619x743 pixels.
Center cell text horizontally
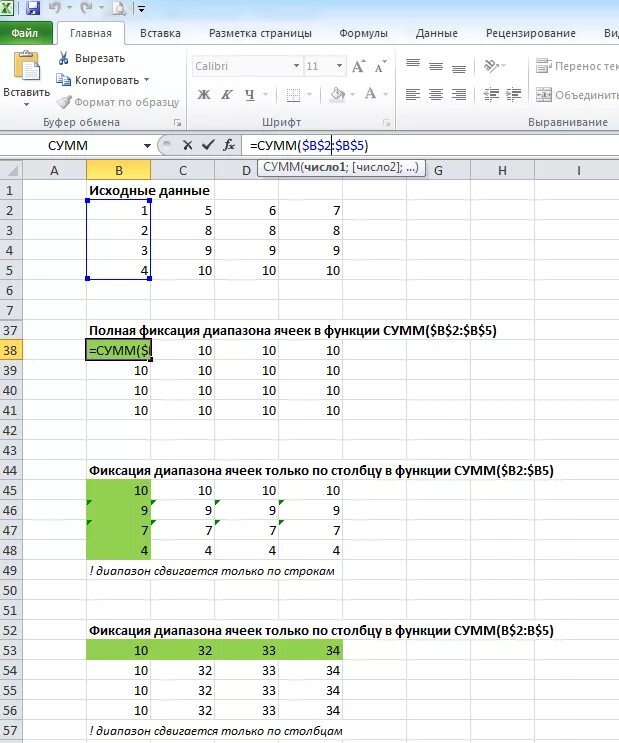436,95
